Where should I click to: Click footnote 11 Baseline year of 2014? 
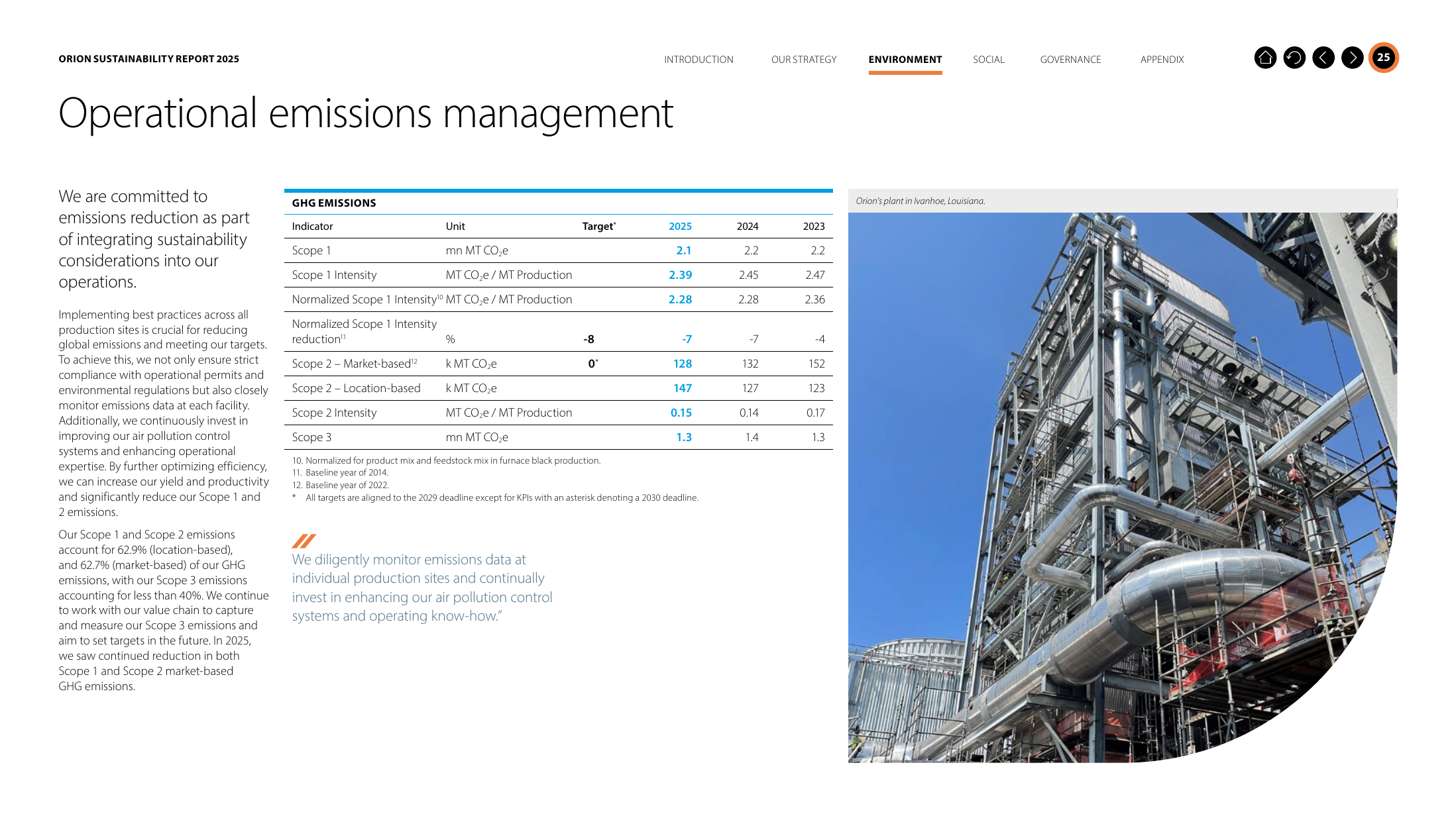click(340, 473)
